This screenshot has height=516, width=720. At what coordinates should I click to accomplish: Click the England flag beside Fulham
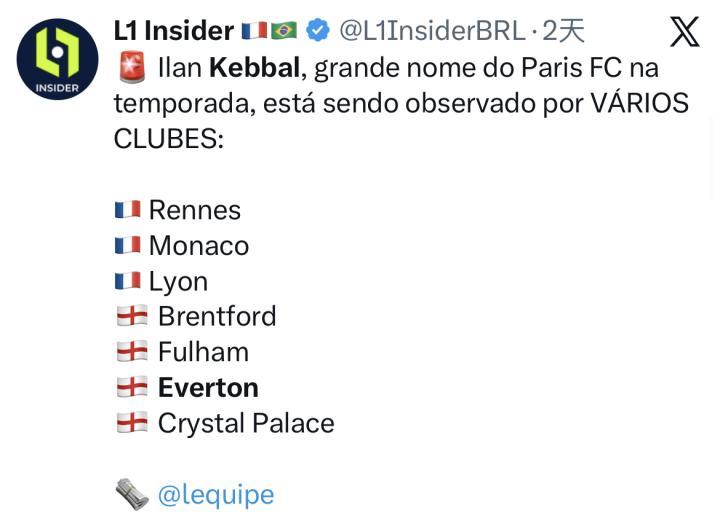pos(131,352)
